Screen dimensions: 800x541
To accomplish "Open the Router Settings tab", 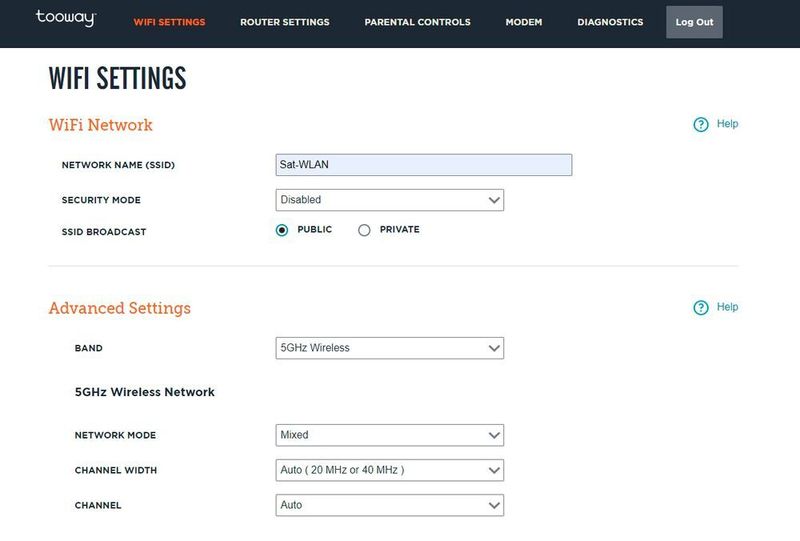I will [x=284, y=22].
